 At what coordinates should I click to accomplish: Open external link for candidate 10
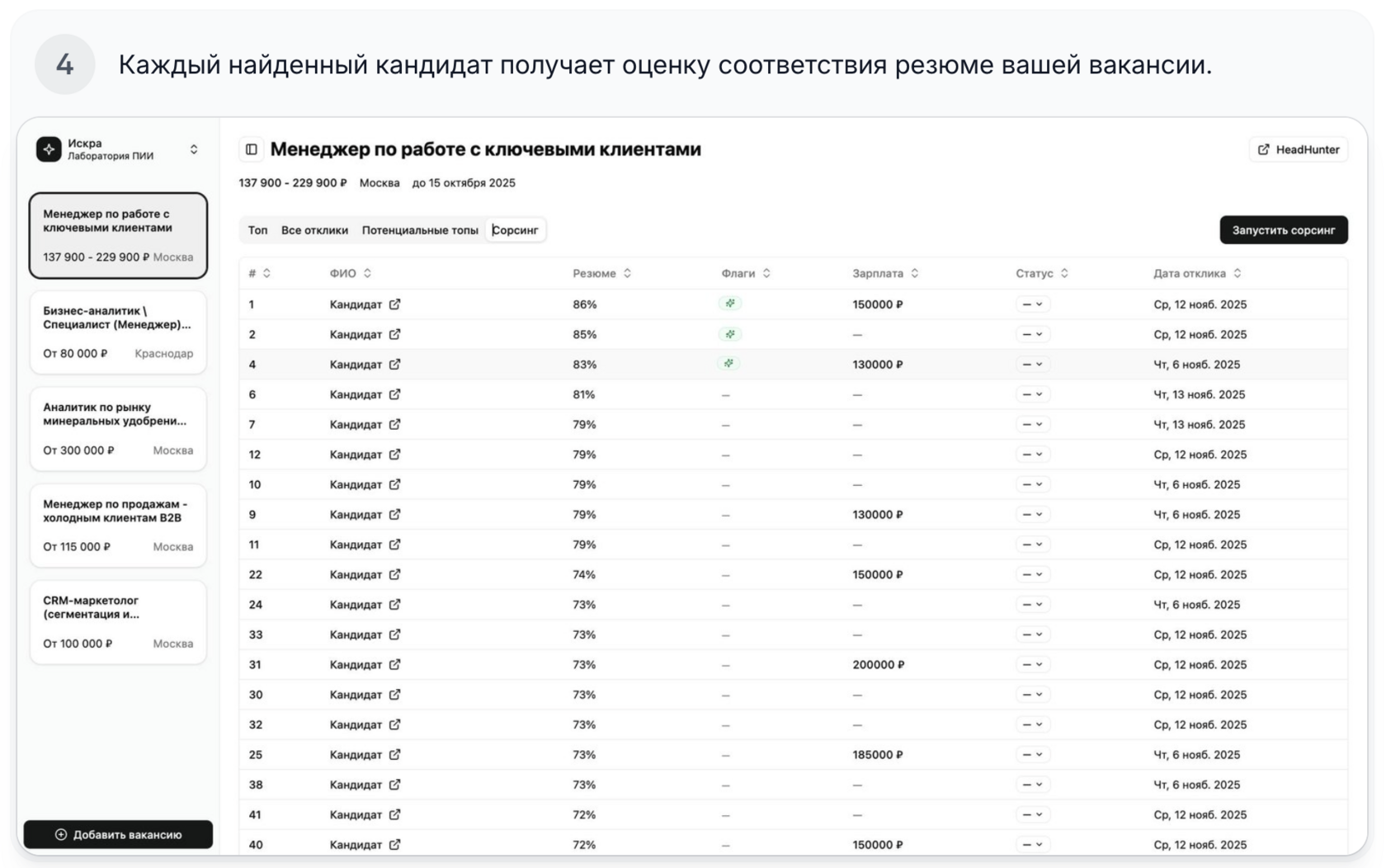(x=395, y=484)
